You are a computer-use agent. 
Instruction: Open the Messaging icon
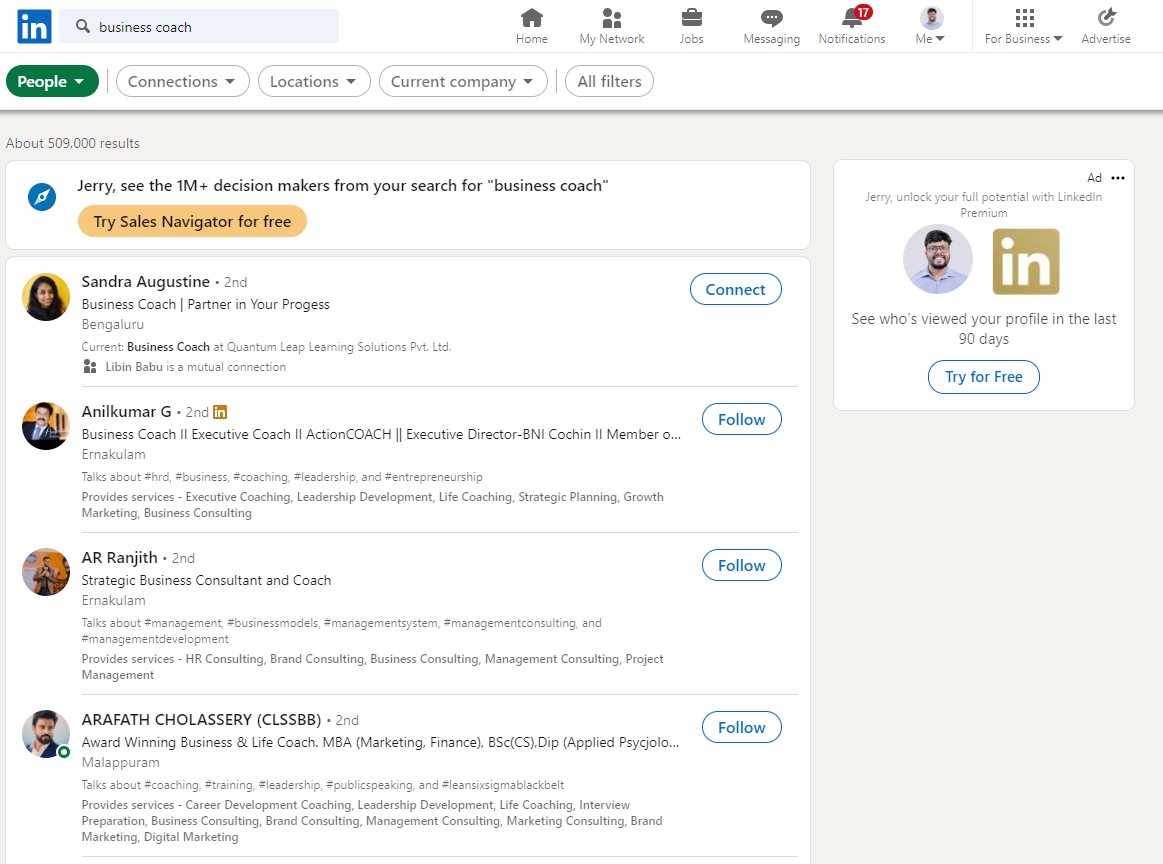click(771, 25)
